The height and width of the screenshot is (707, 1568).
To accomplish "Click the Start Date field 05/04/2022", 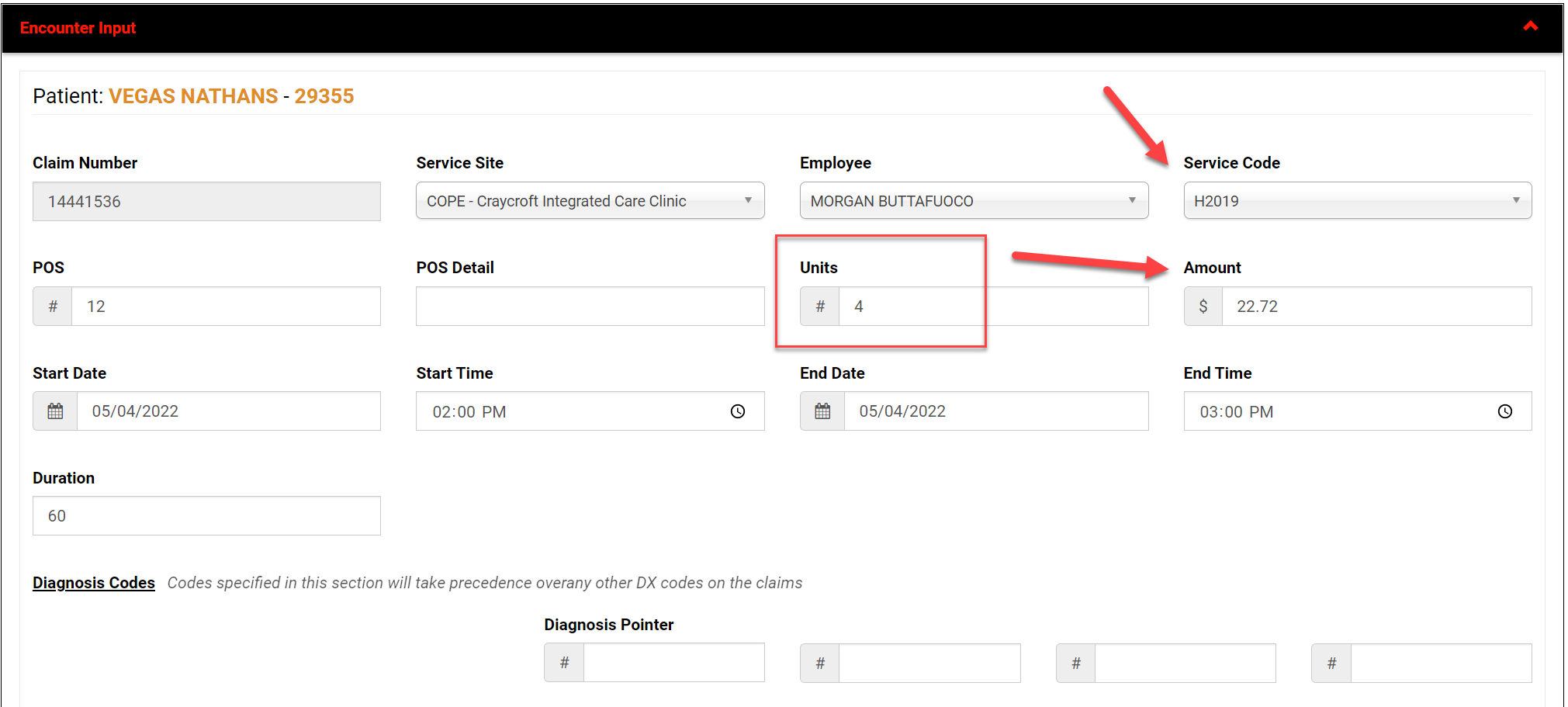I will [x=229, y=411].
